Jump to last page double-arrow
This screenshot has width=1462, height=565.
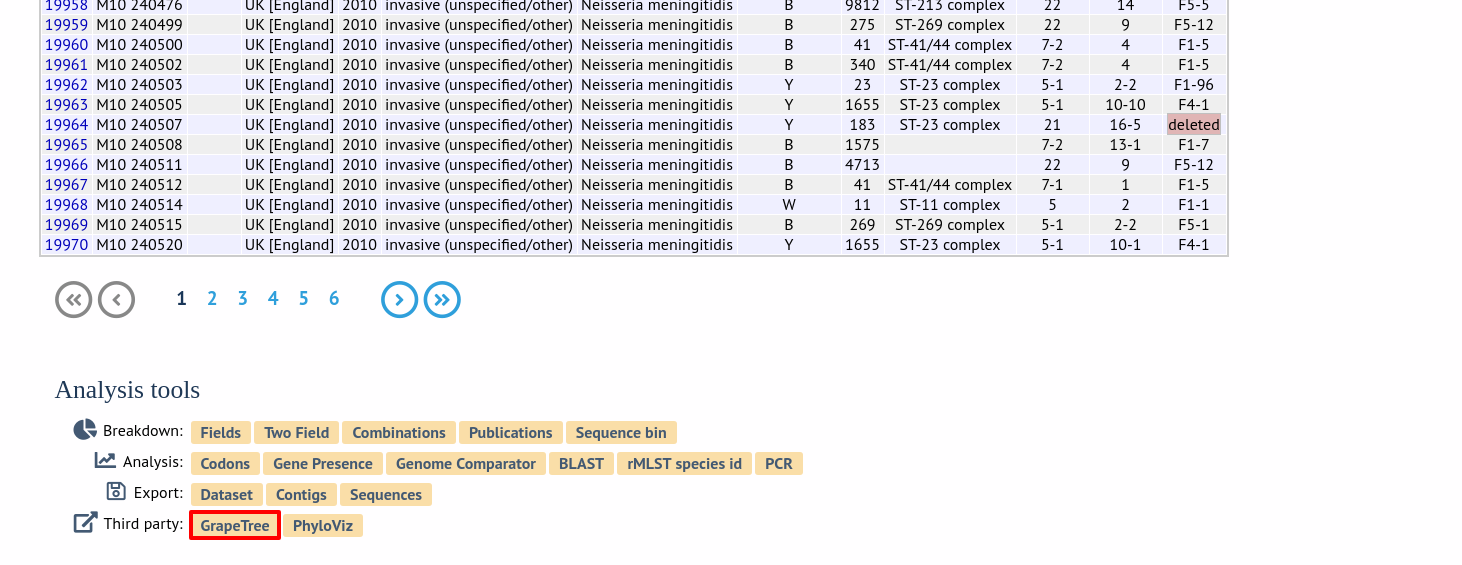(442, 299)
